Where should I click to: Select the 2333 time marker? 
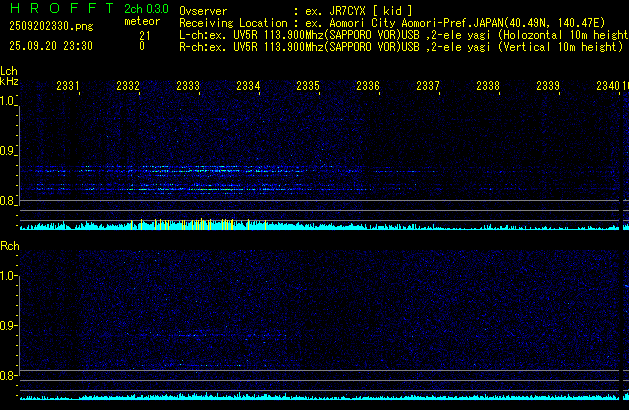pyautogui.click(x=188, y=87)
